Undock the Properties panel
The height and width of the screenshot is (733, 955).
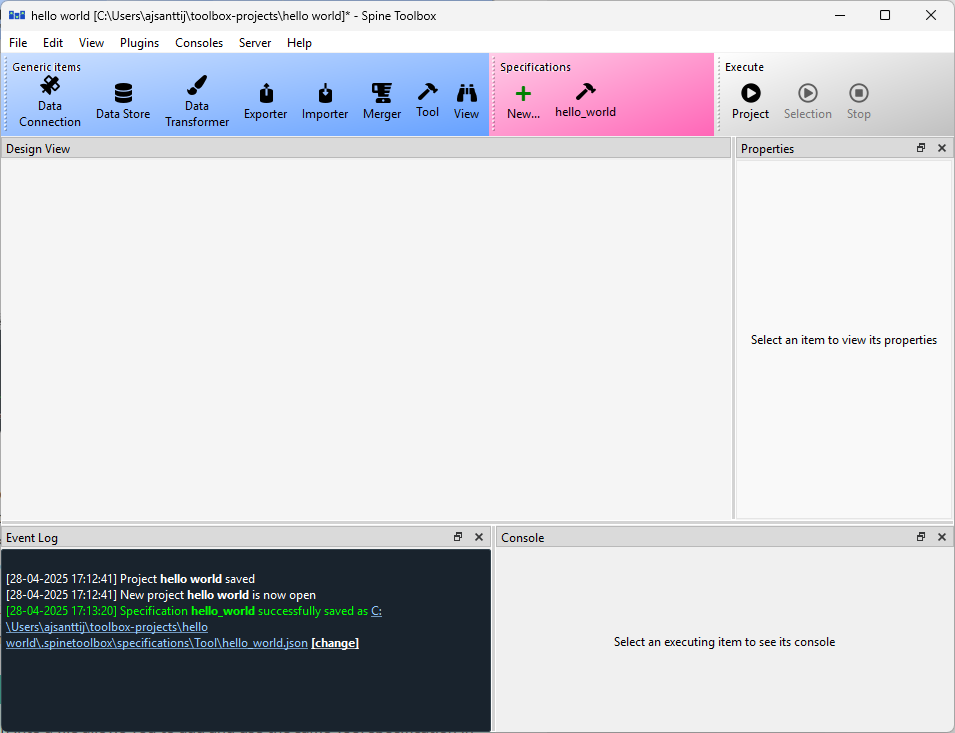tap(921, 148)
